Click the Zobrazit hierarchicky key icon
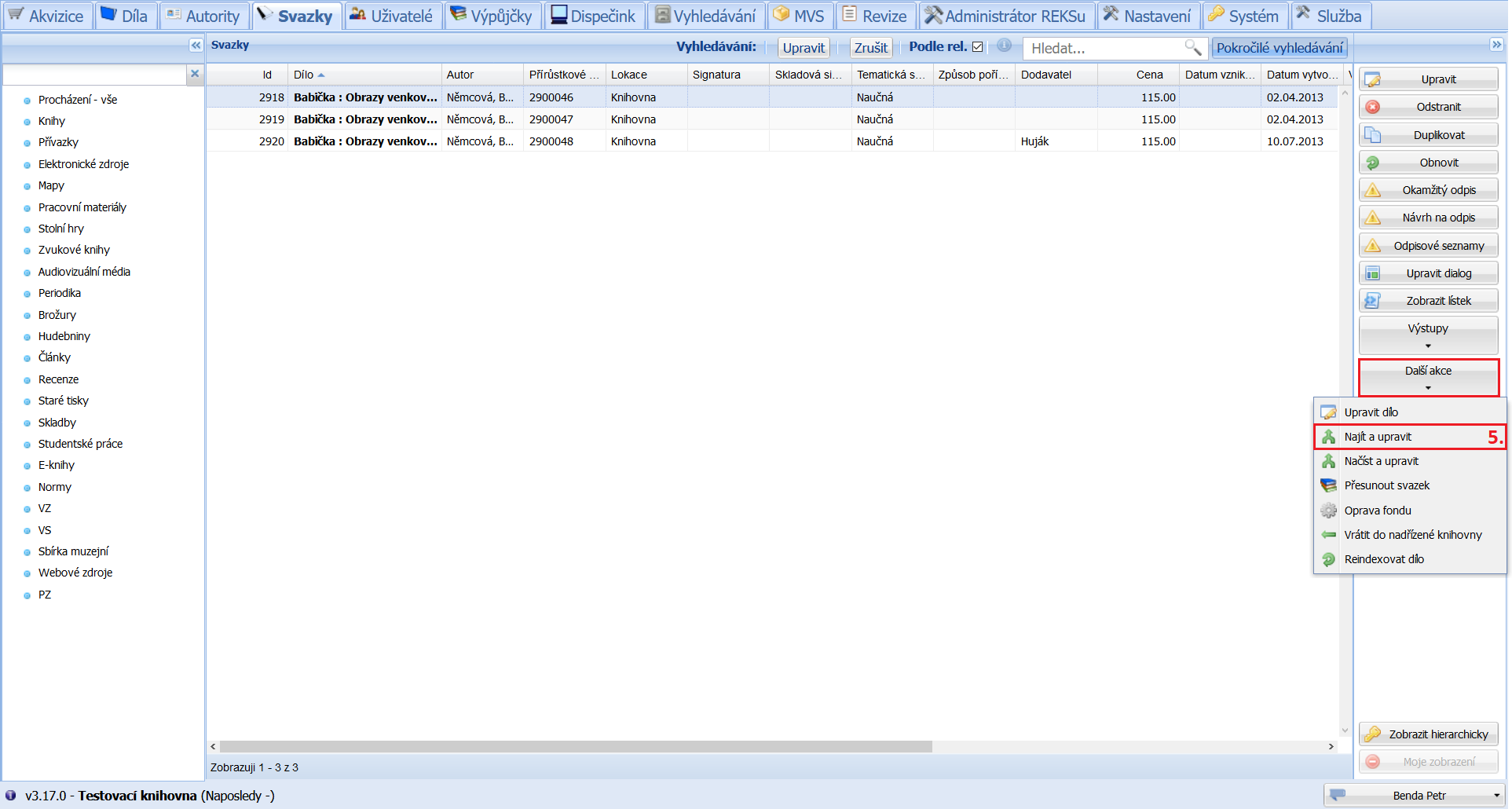Image resolution: width=1512 pixels, height=809 pixels. click(1373, 734)
